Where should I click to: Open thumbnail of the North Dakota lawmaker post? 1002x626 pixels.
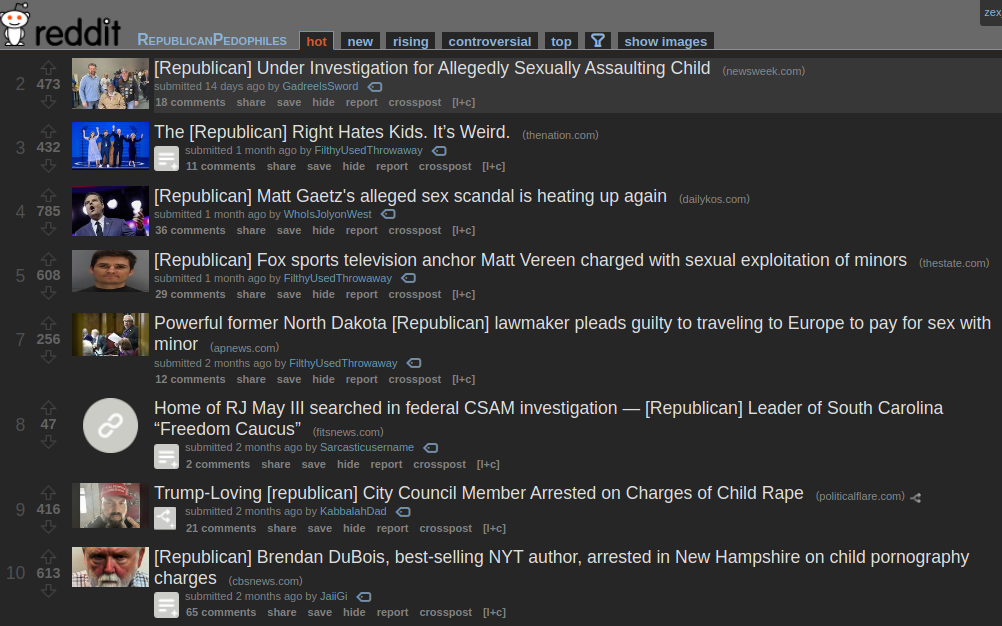click(111, 334)
